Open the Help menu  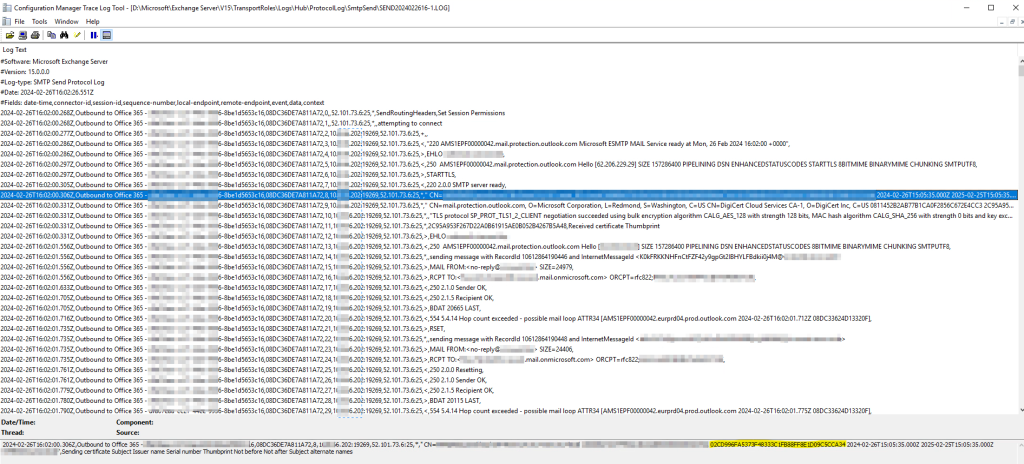click(92, 21)
